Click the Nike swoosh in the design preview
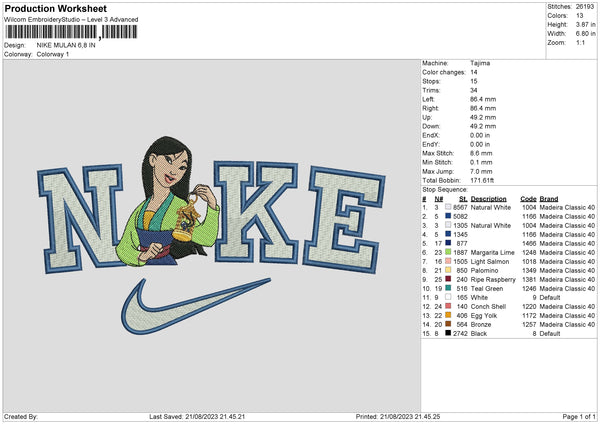Image resolution: width=600 pixels, height=424 pixels. (x=196, y=306)
